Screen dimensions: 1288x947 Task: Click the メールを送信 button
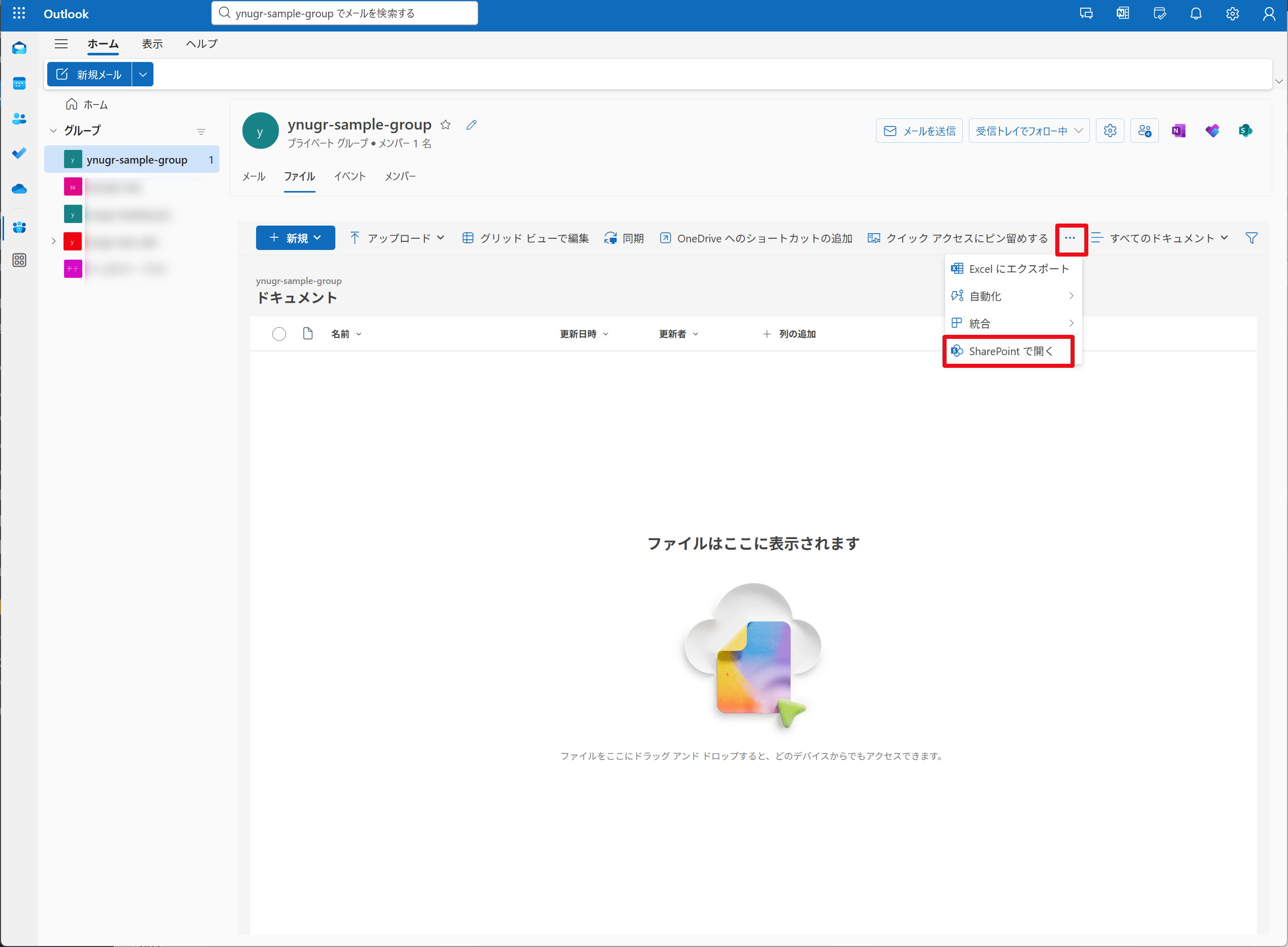[919, 131]
